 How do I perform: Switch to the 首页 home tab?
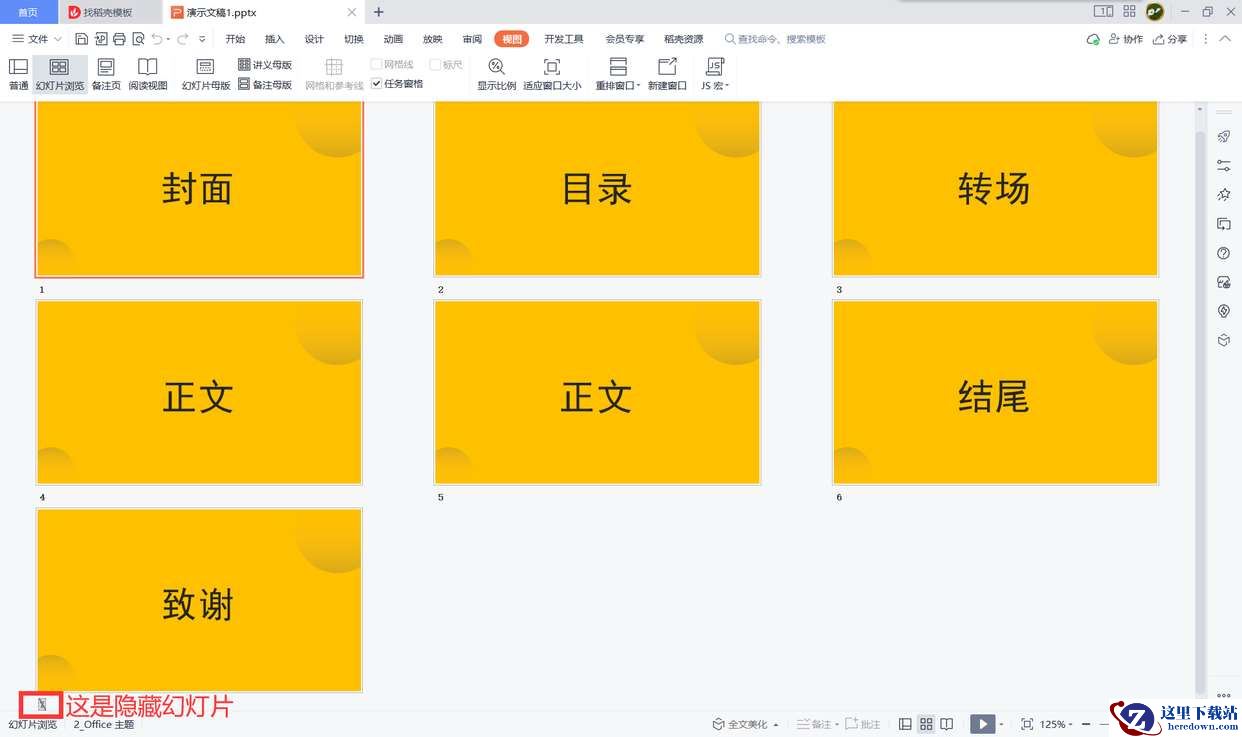pyautogui.click(x=28, y=12)
